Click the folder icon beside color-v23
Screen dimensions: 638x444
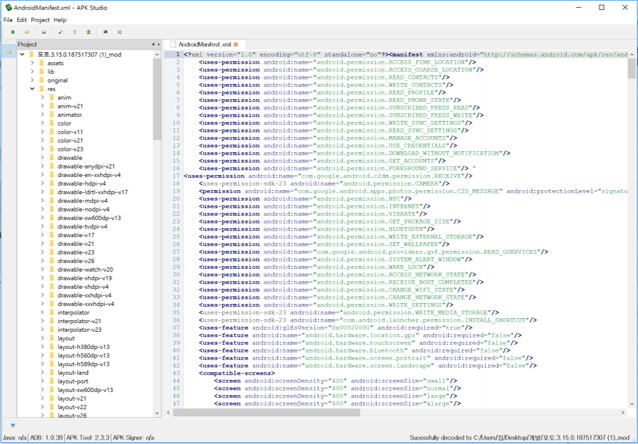click(x=52, y=149)
